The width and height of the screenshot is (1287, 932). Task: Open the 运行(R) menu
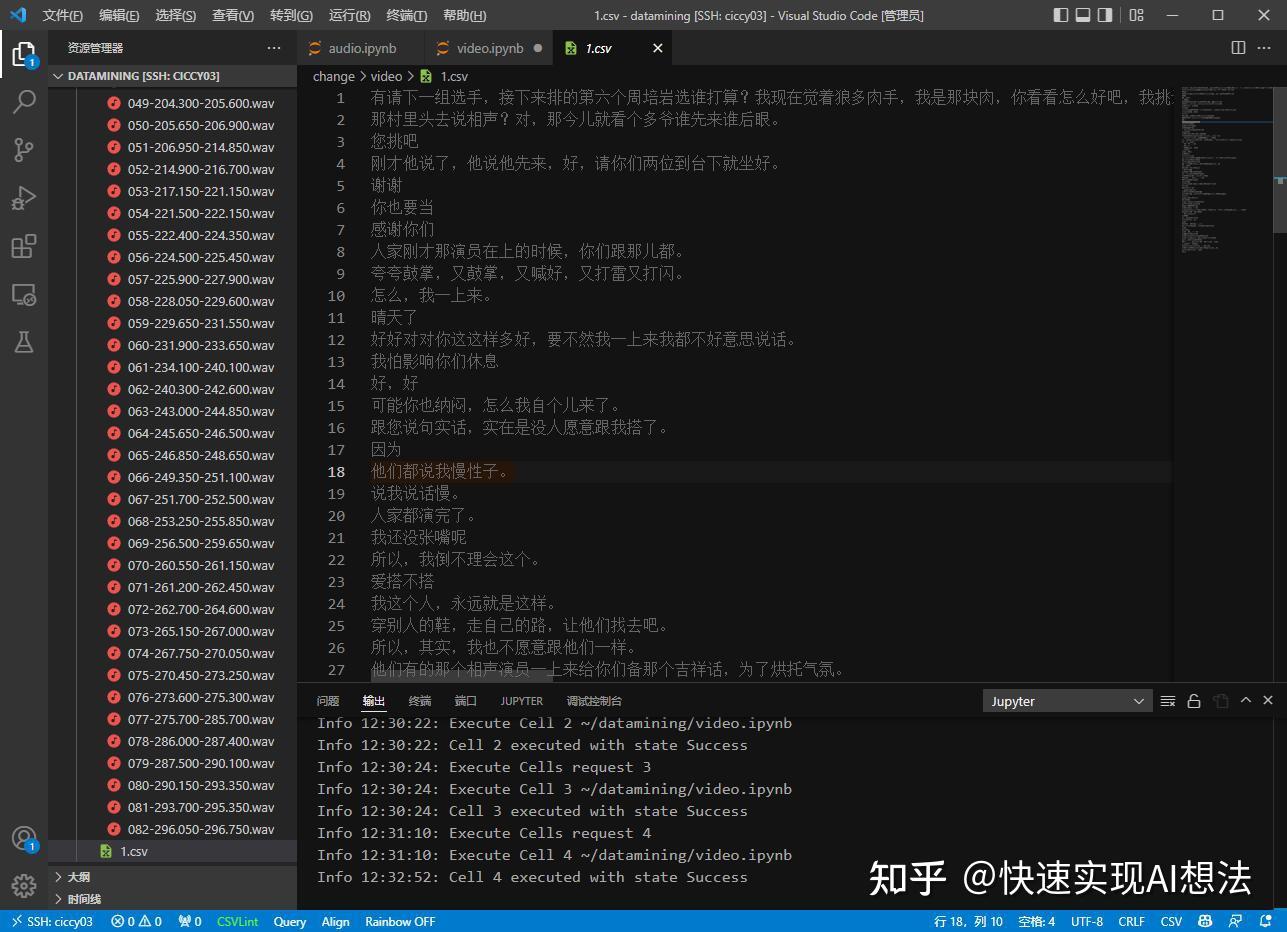point(349,15)
